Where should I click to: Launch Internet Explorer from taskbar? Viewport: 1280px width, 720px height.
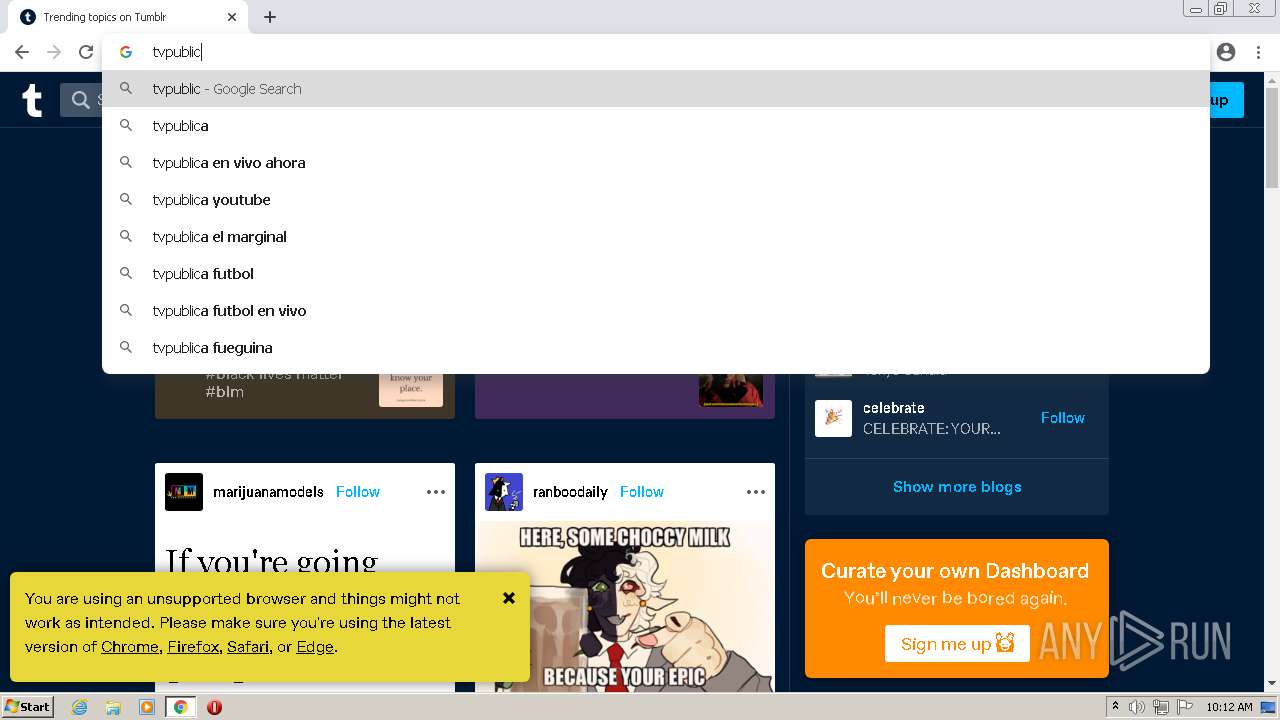pos(80,707)
